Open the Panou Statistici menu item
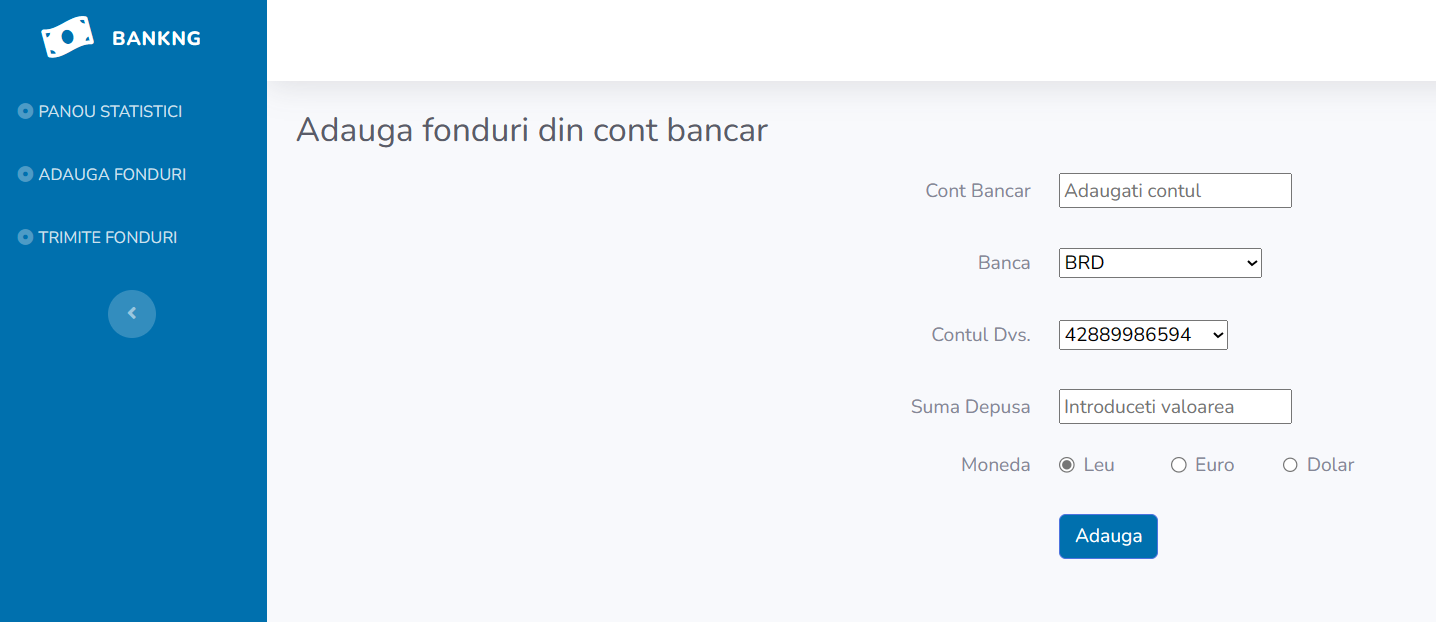 110,112
